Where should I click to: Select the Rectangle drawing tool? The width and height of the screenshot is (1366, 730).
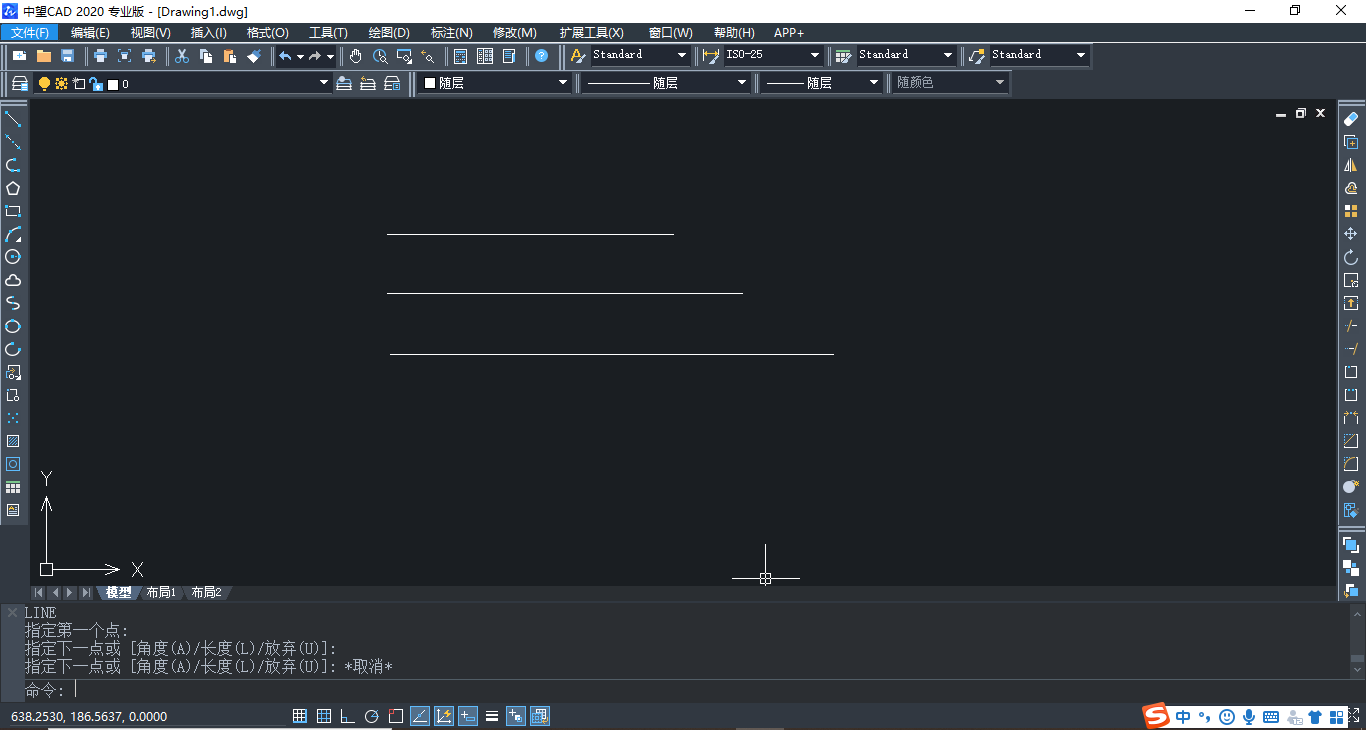coord(14,211)
